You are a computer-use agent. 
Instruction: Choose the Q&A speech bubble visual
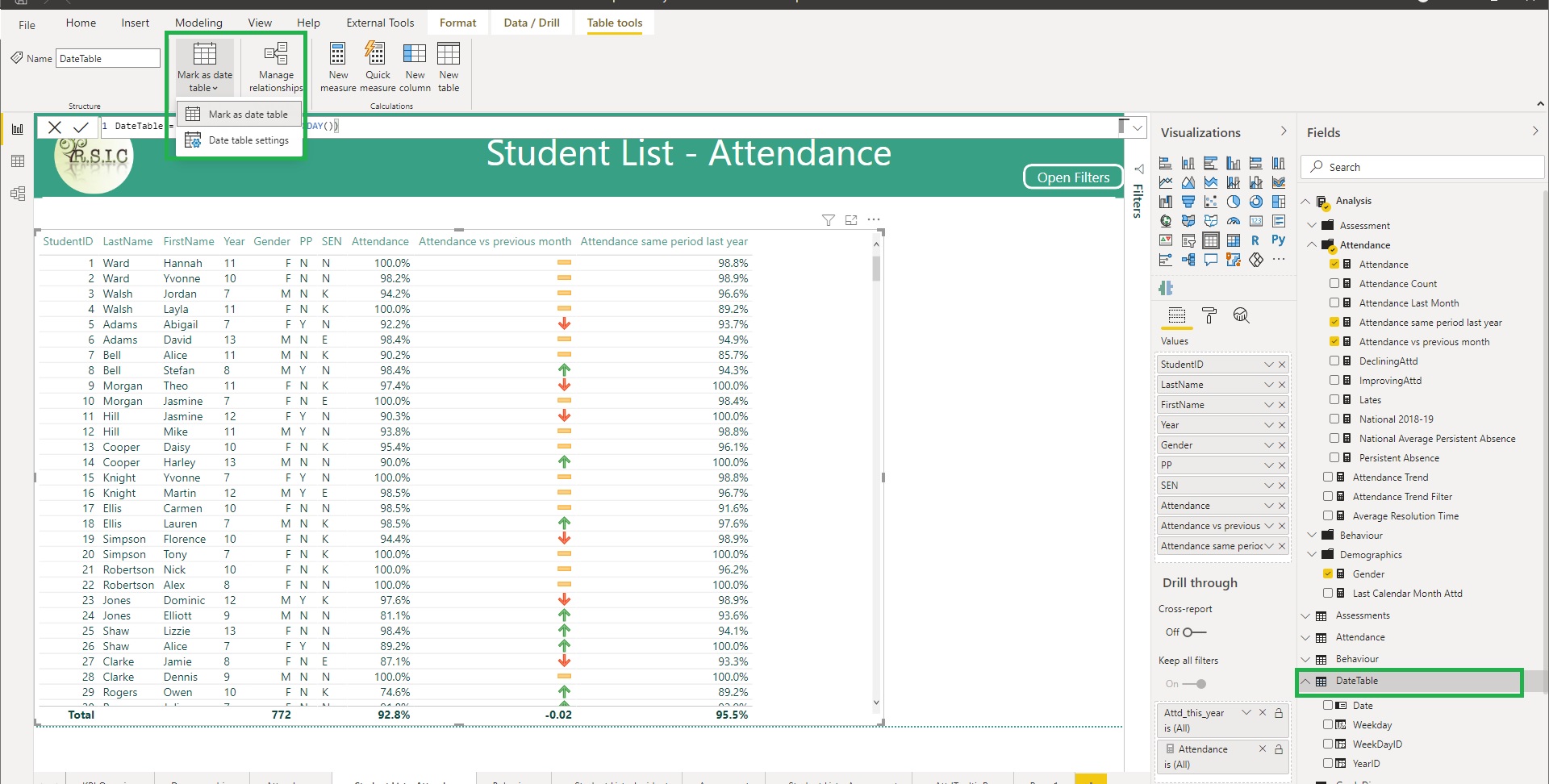(1210, 260)
